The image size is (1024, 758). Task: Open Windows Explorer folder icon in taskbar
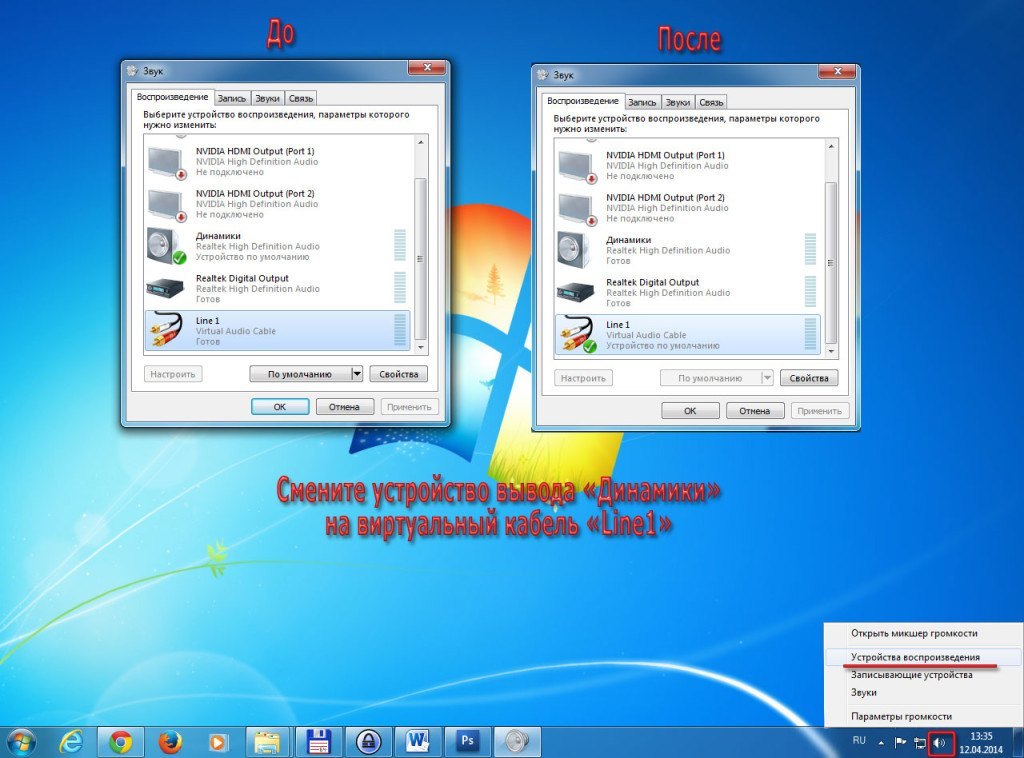267,741
